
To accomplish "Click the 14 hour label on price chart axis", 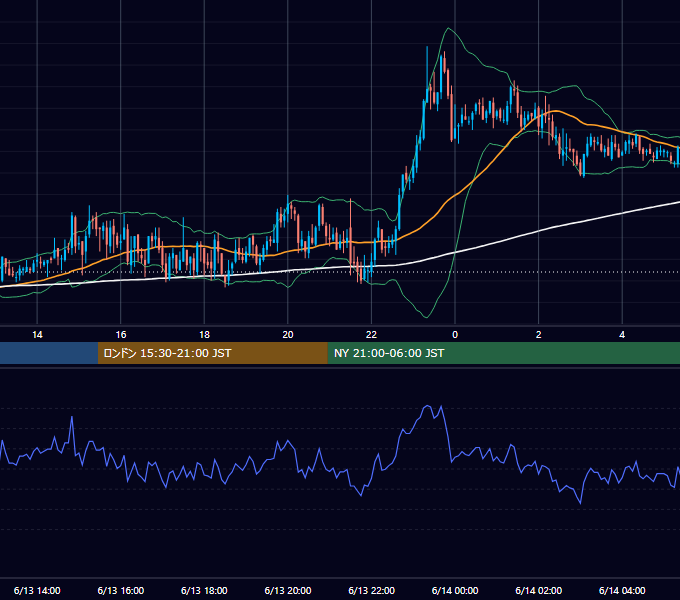I will [37, 335].
